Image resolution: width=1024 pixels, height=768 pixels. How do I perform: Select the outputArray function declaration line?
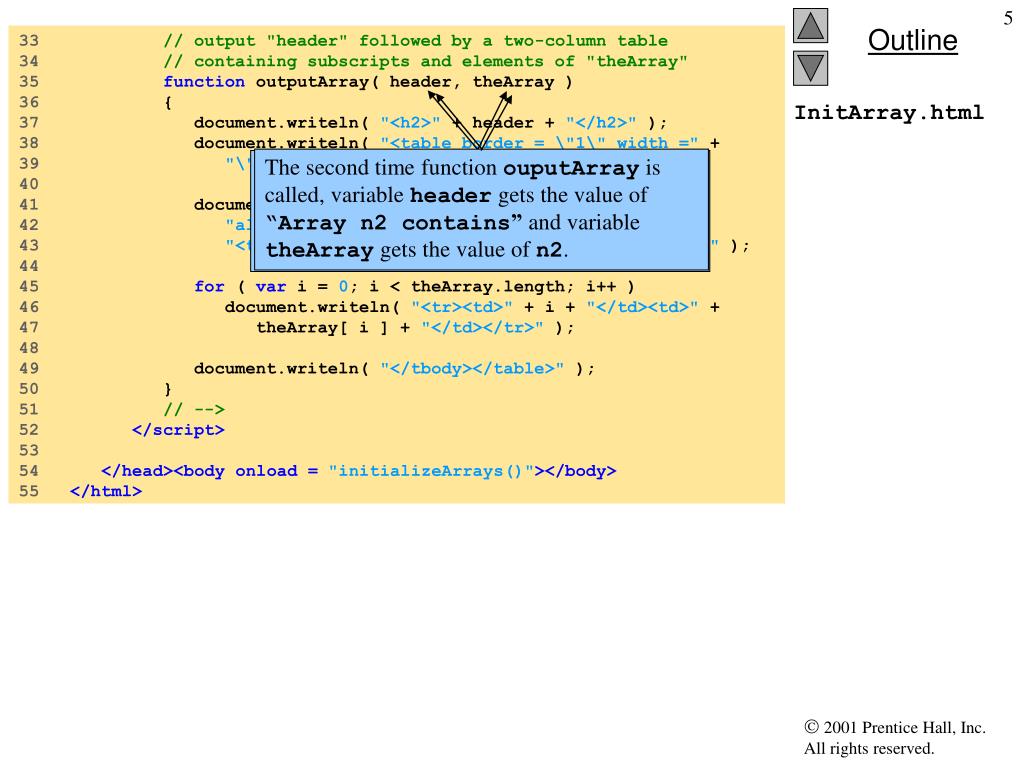pos(368,82)
